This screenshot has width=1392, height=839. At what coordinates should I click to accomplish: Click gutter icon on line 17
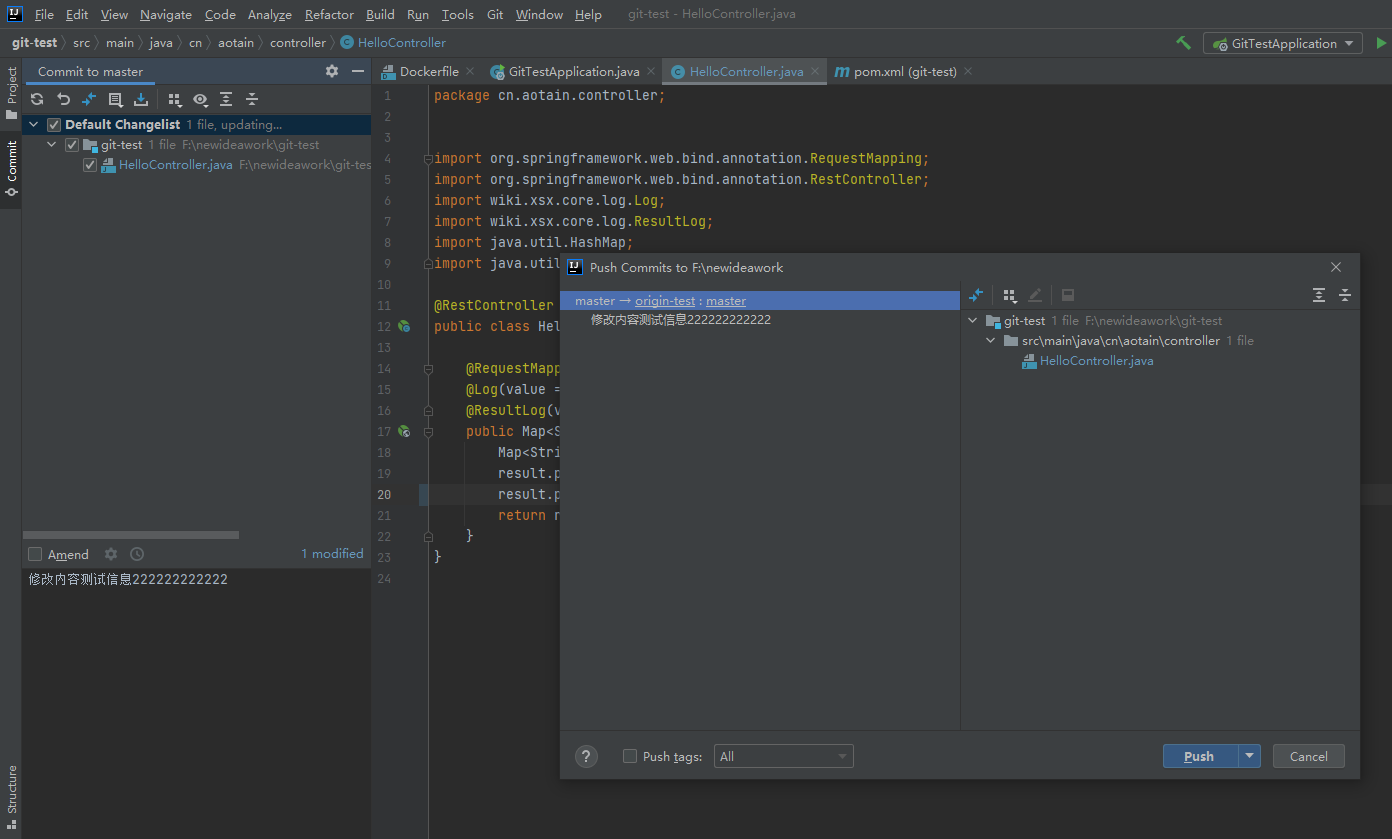coord(404,431)
